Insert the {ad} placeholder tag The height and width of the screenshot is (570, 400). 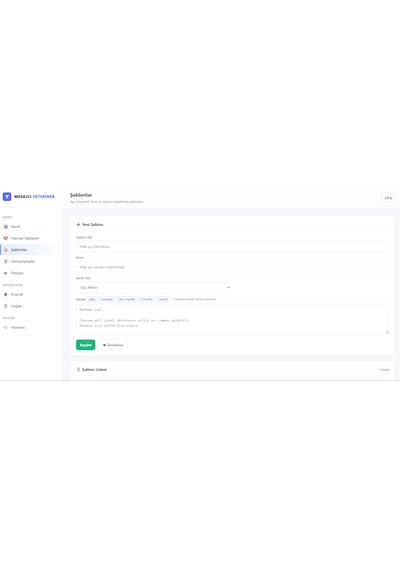(x=92, y=299)
